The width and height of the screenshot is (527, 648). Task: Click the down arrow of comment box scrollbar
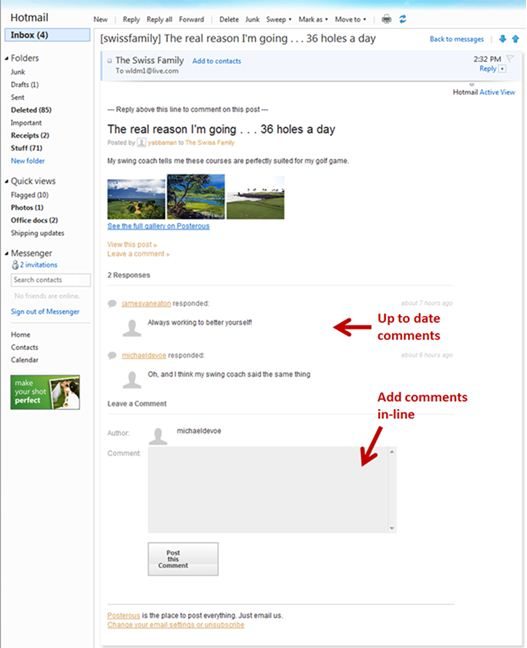pyautogui.click(x=391, y=528)
